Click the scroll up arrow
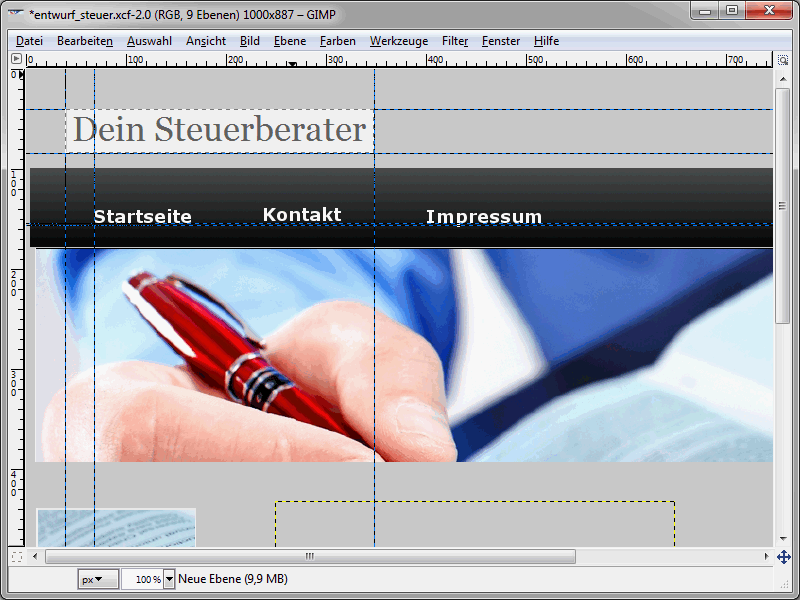Screen dimensions: 800x600 click(x=783, y=79)
